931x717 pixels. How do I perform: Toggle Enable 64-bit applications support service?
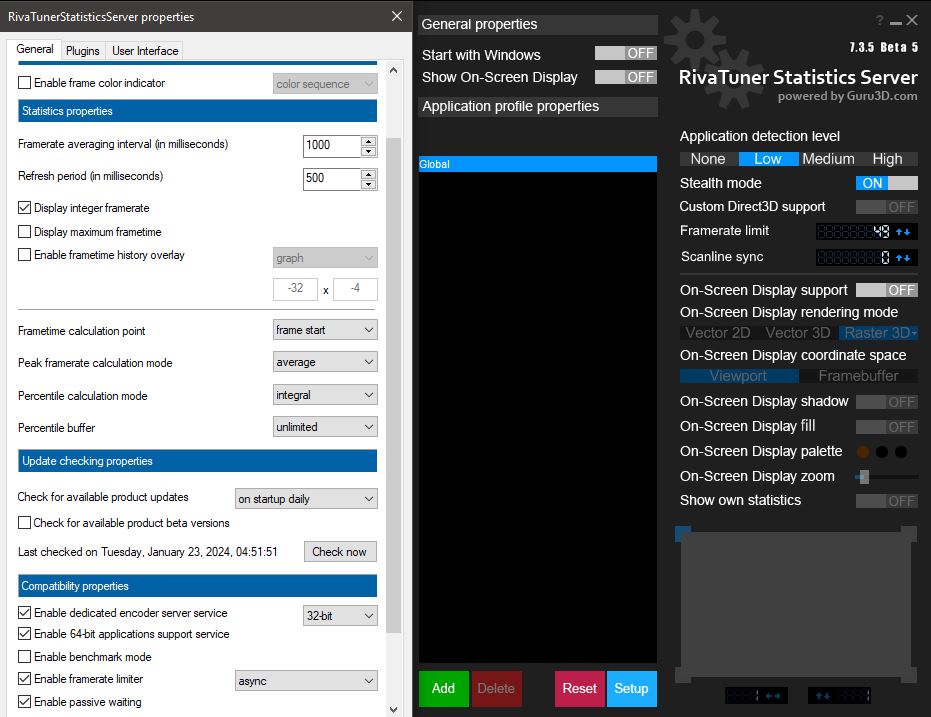24,634
